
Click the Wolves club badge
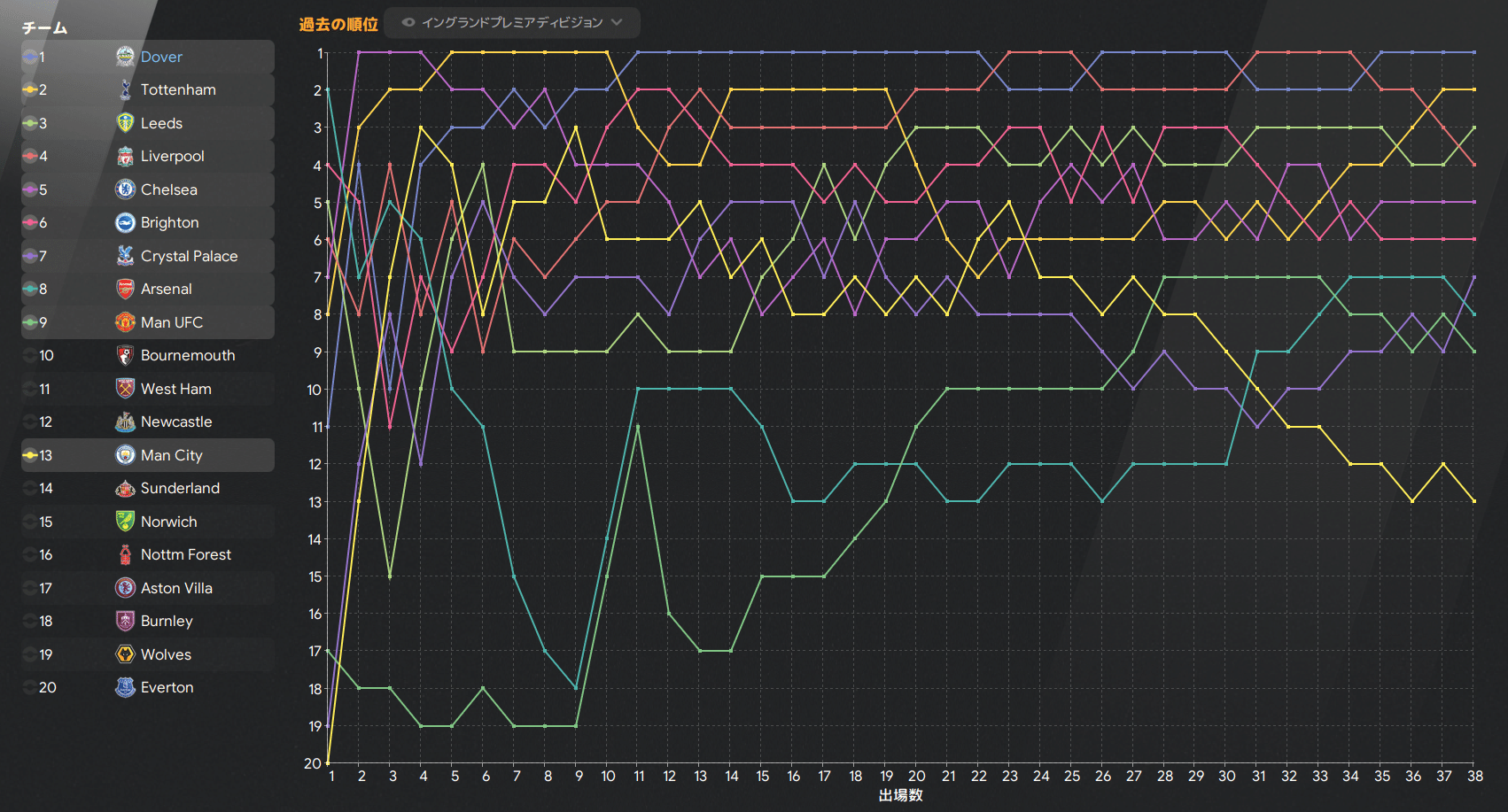(125, 654)
